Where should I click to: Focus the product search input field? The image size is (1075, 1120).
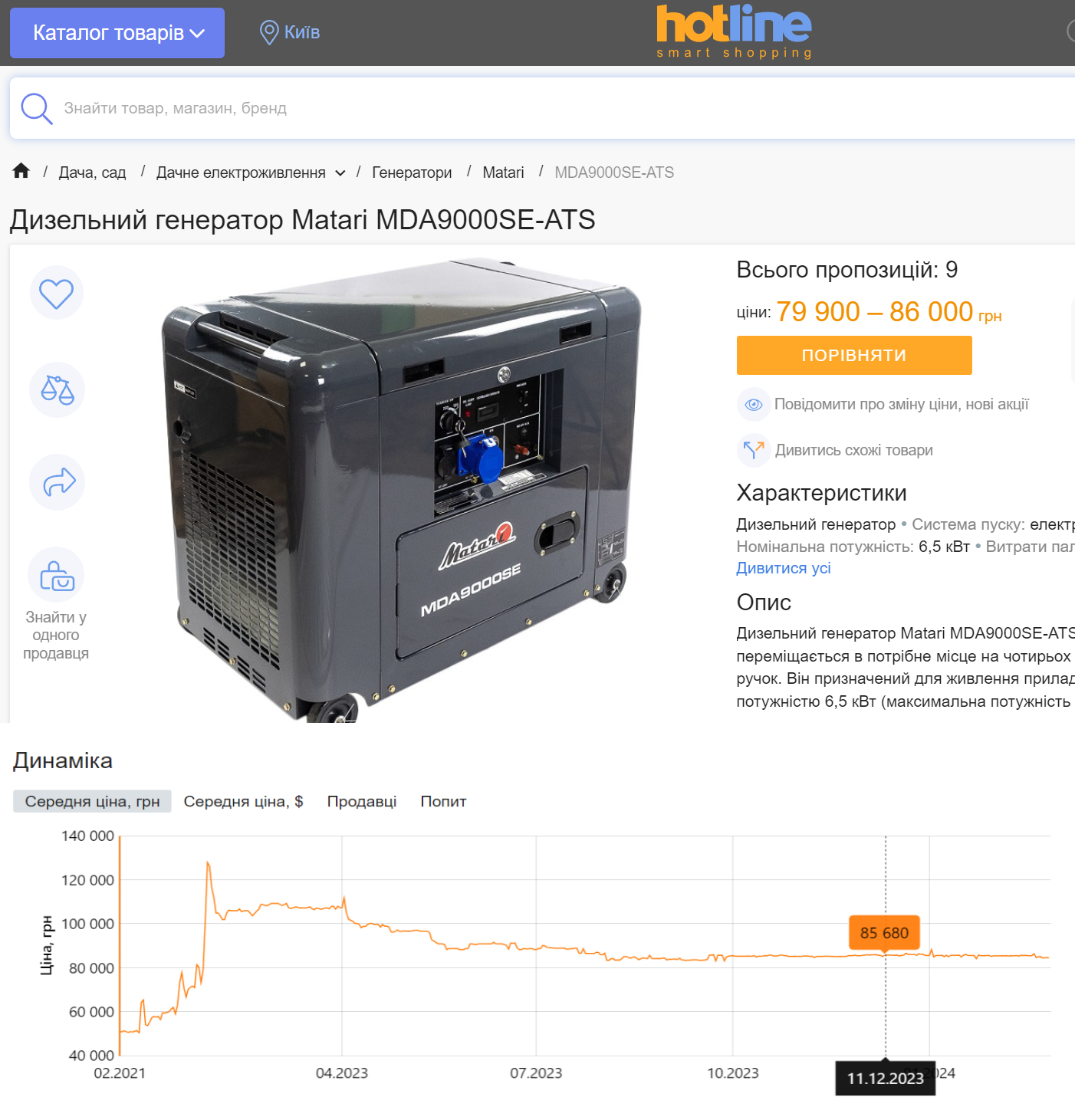pyautogui.click(x=564, y=108)
